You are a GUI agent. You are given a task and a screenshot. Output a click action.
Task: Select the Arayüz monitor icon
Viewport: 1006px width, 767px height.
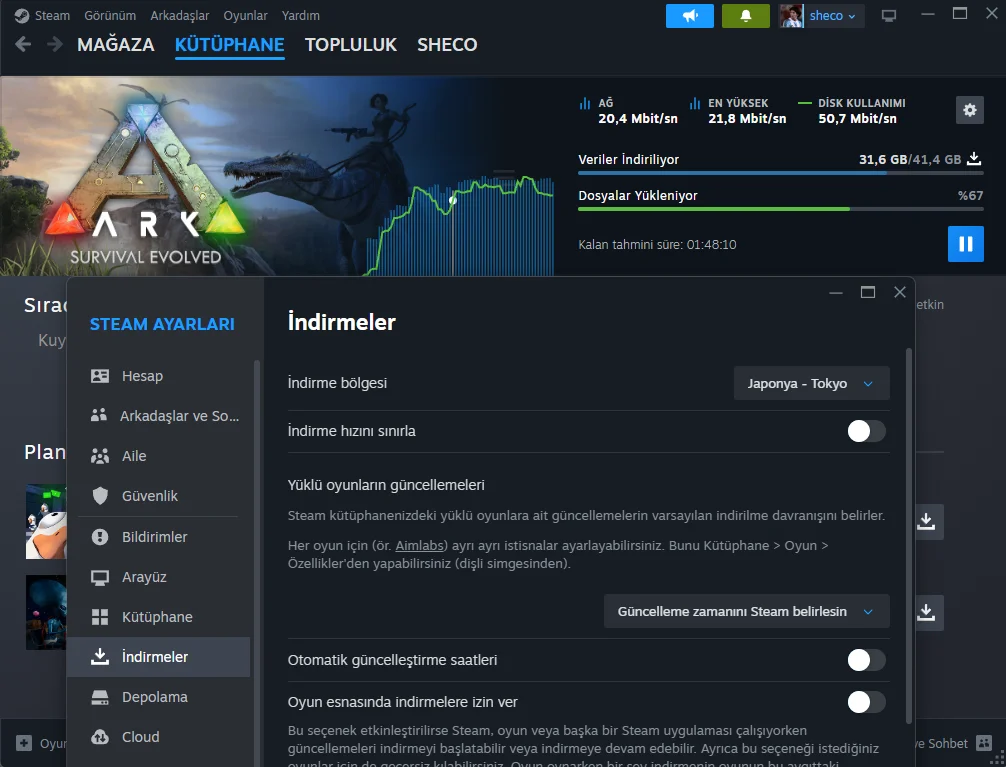pyautogui.click(x=100, y=577)
